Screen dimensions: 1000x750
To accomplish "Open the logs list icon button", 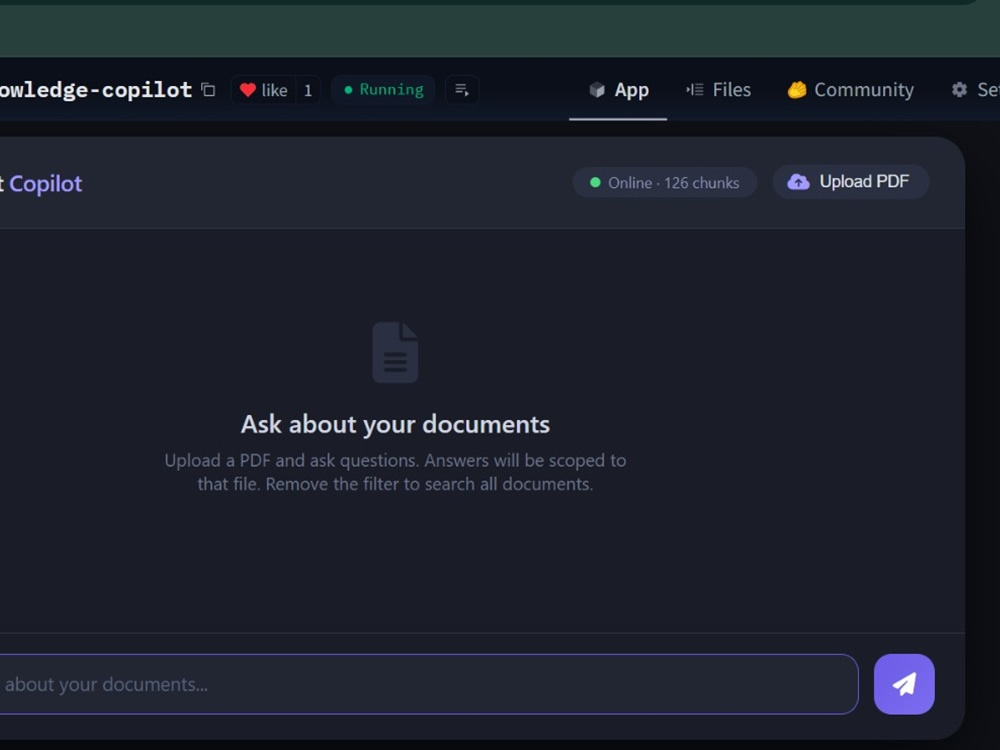I will point(462,90).
